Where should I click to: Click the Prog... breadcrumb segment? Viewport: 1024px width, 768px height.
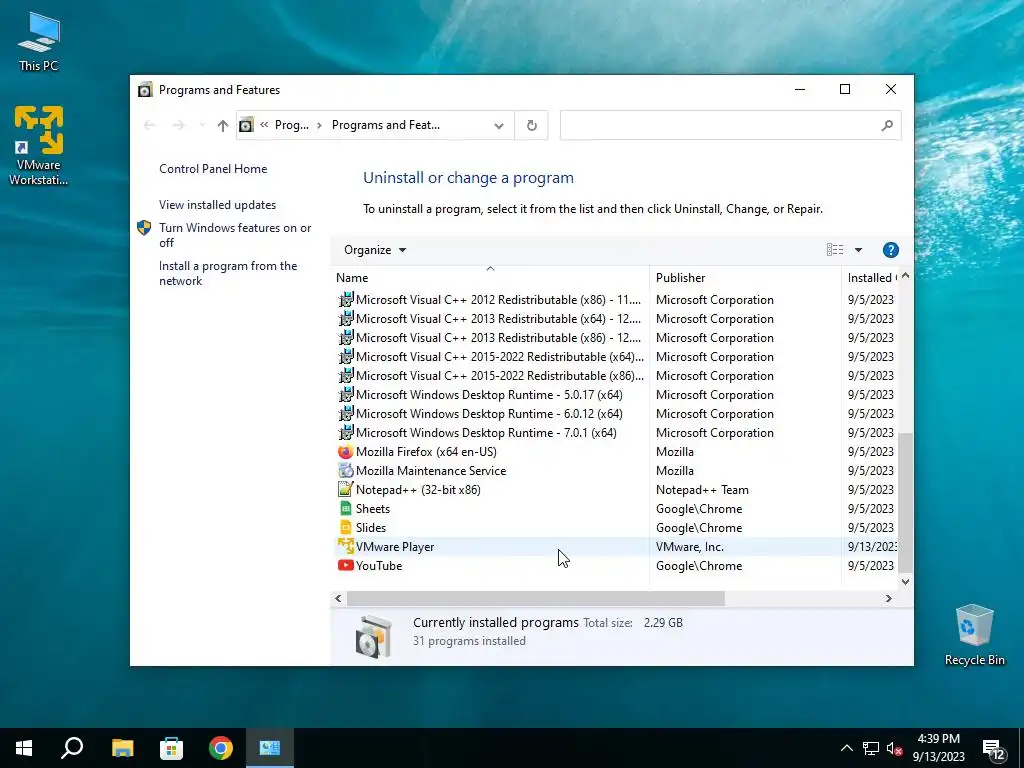292,125
